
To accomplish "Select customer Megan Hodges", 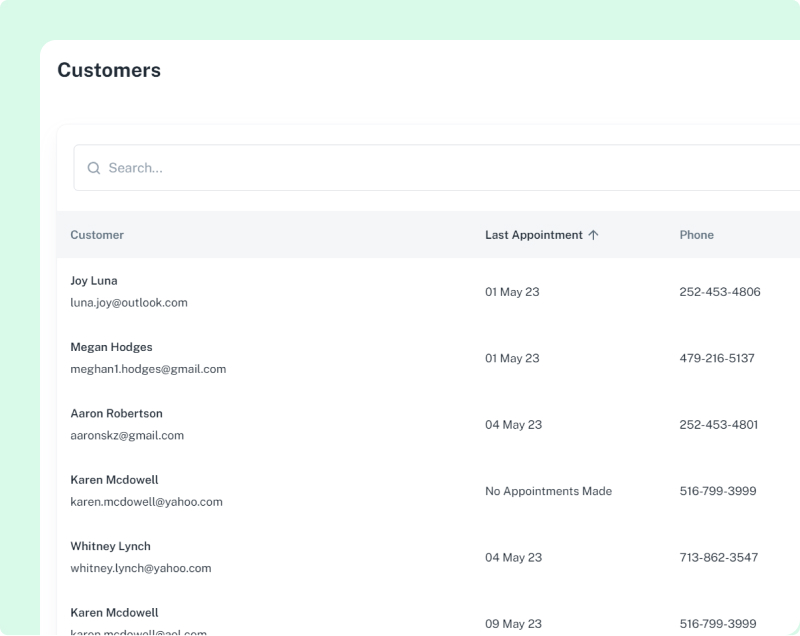I will (110, 346).
